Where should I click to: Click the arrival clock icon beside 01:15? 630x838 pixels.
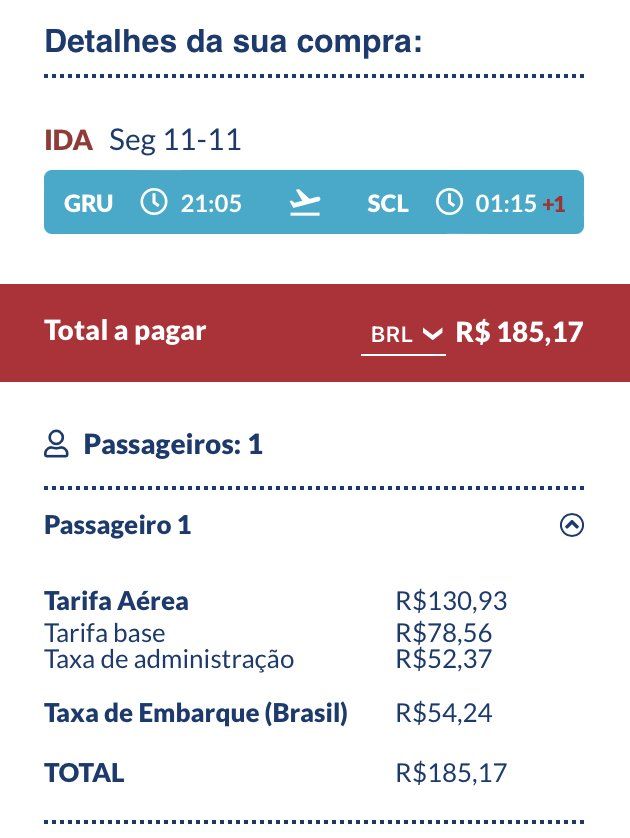point(449,203)
